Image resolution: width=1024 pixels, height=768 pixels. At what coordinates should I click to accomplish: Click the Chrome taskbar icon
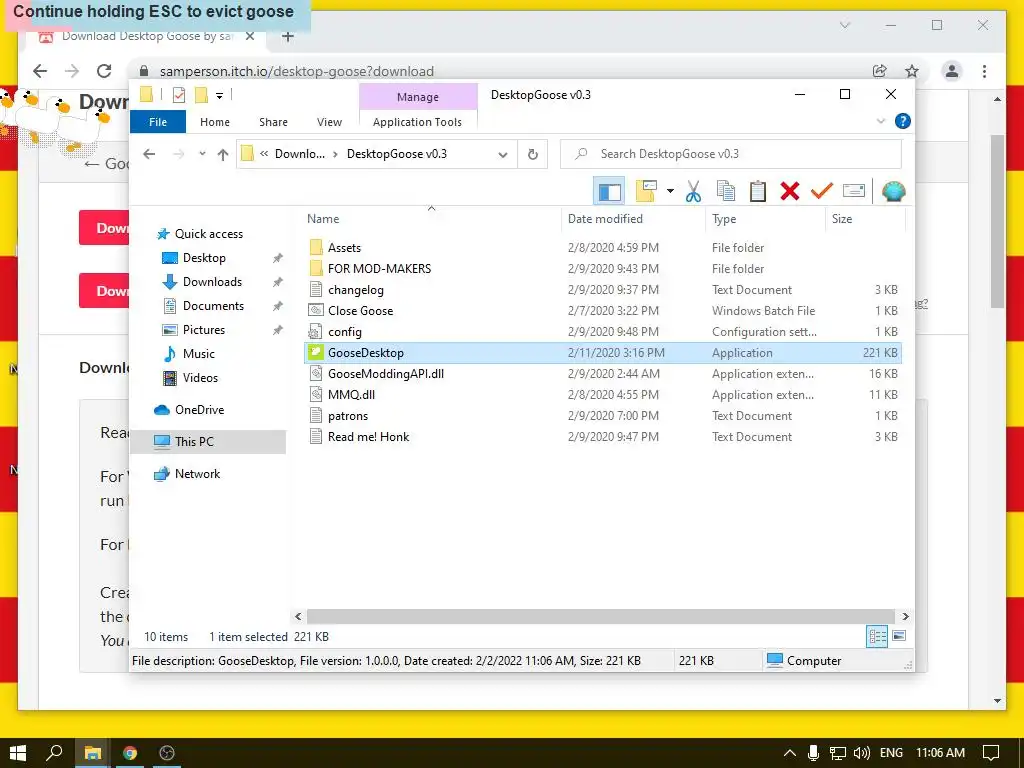click(130, 753)
